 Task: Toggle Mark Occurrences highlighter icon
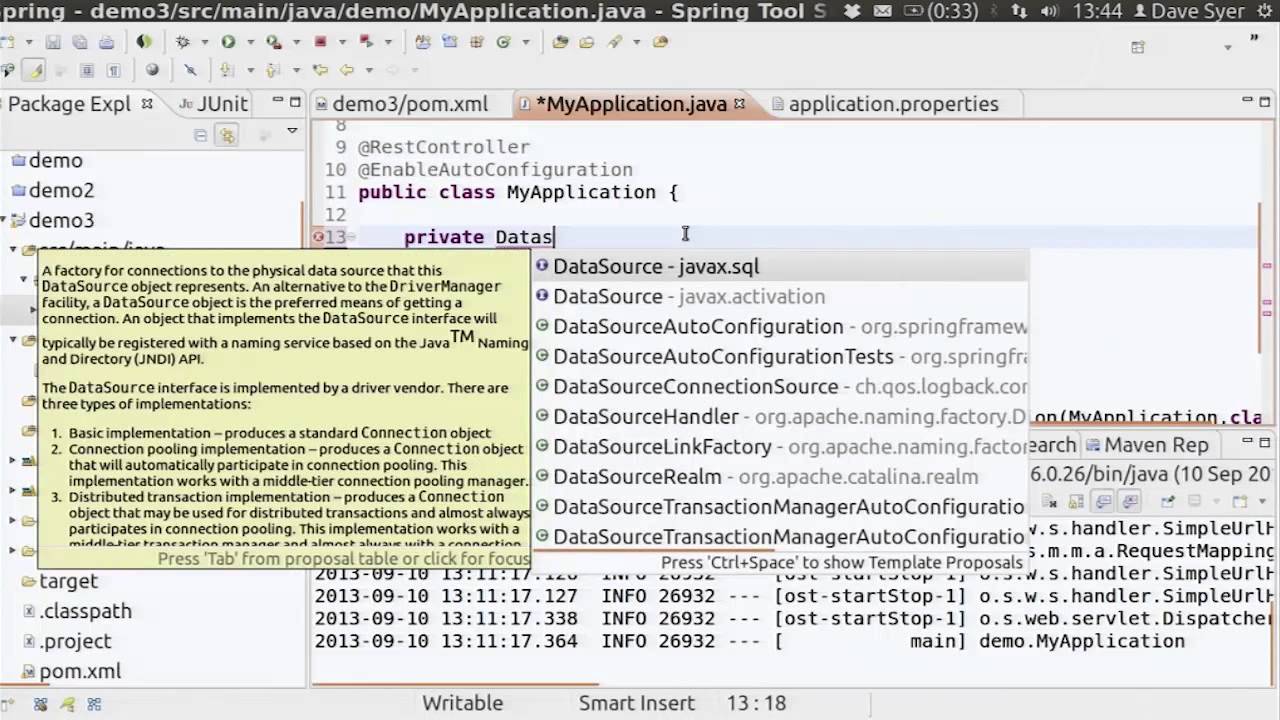(x=36, y=70)
